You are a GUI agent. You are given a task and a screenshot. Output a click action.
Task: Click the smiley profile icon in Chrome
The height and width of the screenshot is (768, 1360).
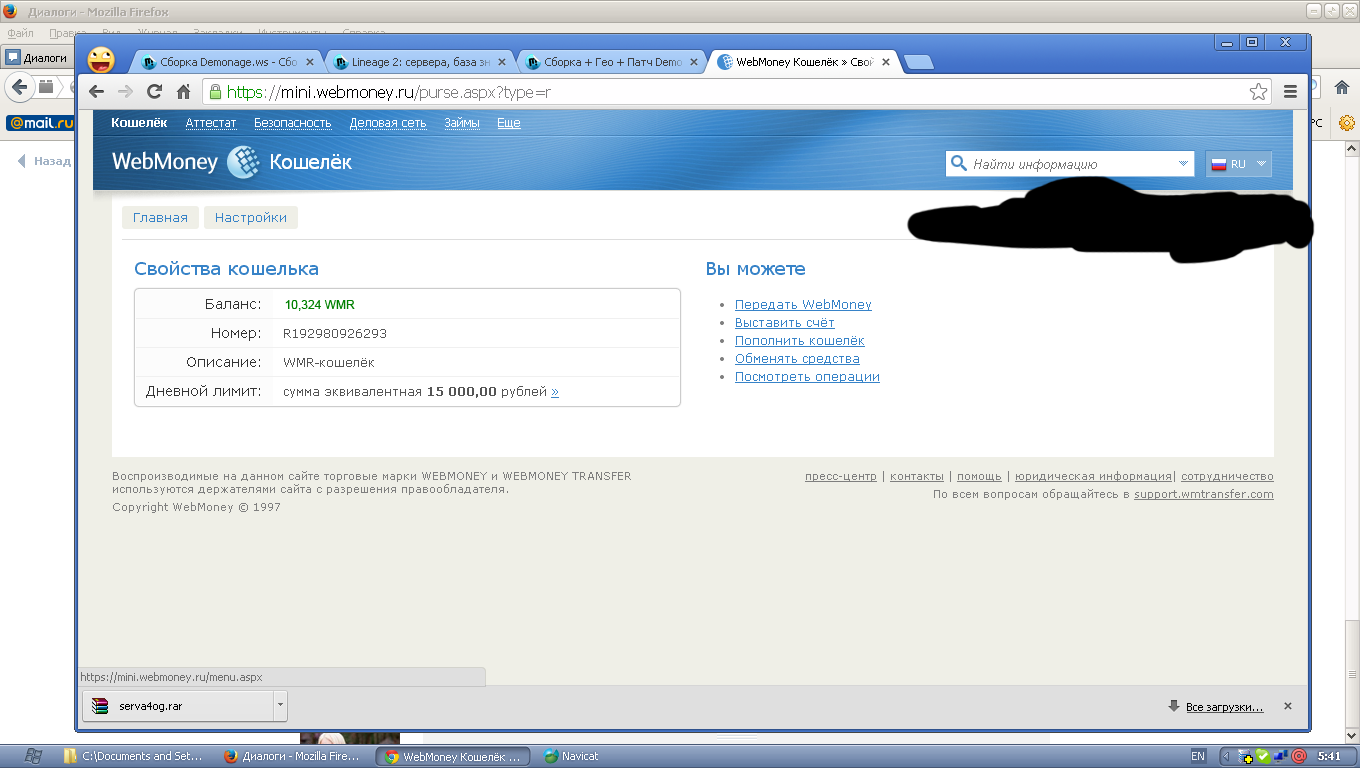pyautogui.click(x=101, y=60)
